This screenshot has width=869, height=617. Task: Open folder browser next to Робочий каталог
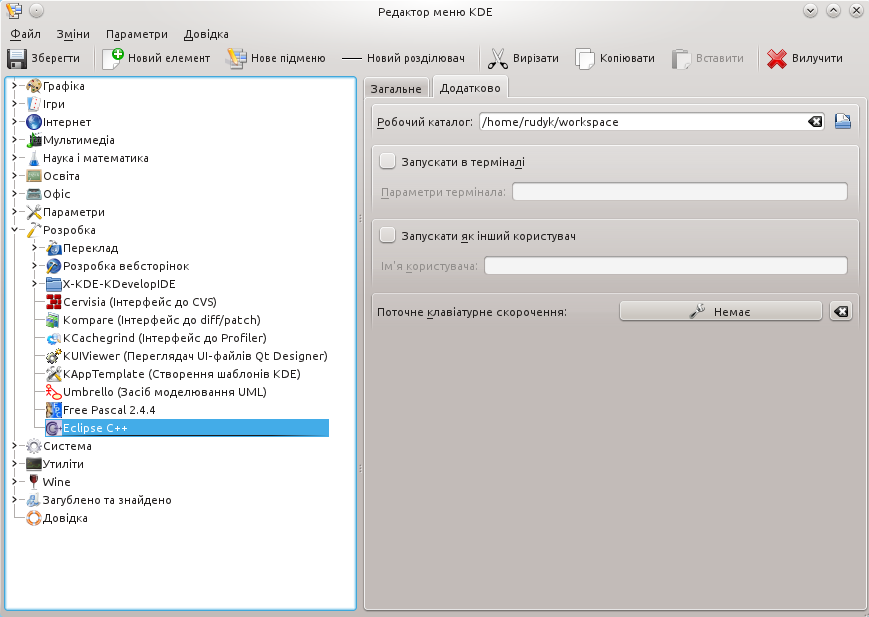tap(843, 121)
